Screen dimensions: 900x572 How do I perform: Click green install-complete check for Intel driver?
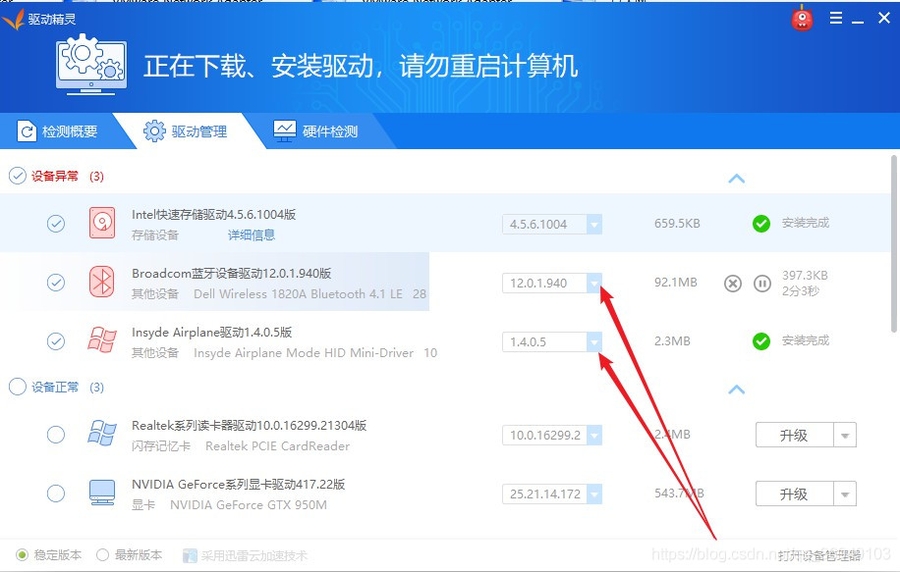[761, 223]
